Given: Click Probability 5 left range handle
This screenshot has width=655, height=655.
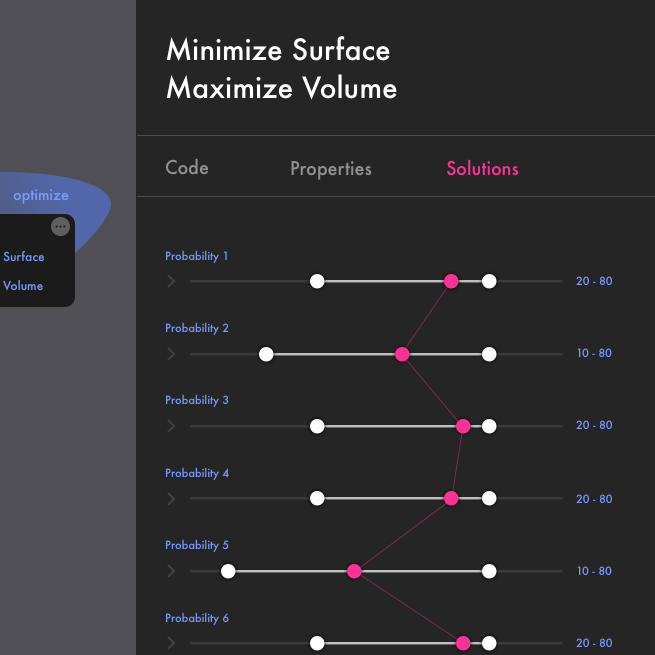Looking at the screenshot, I should click(x=228, y=571).
